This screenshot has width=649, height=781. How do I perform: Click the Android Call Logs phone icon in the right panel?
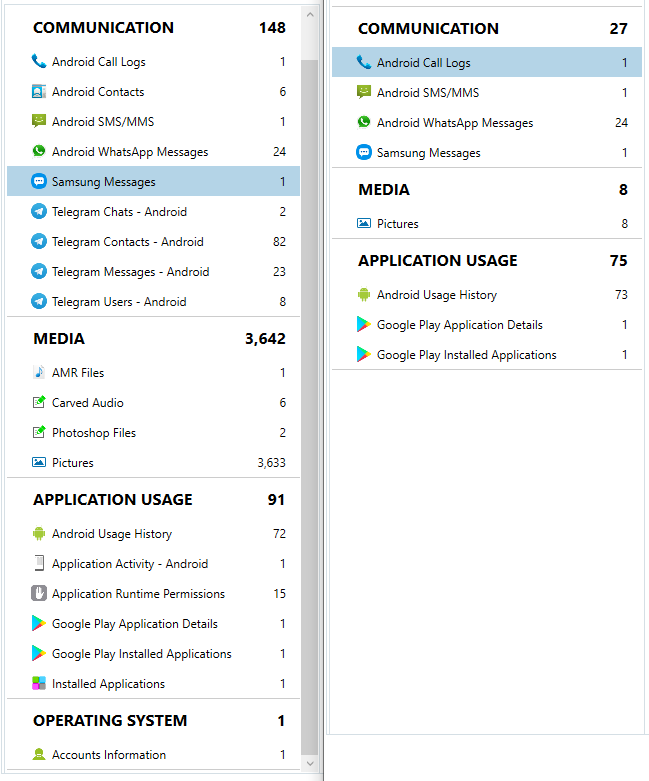(364, 62)
